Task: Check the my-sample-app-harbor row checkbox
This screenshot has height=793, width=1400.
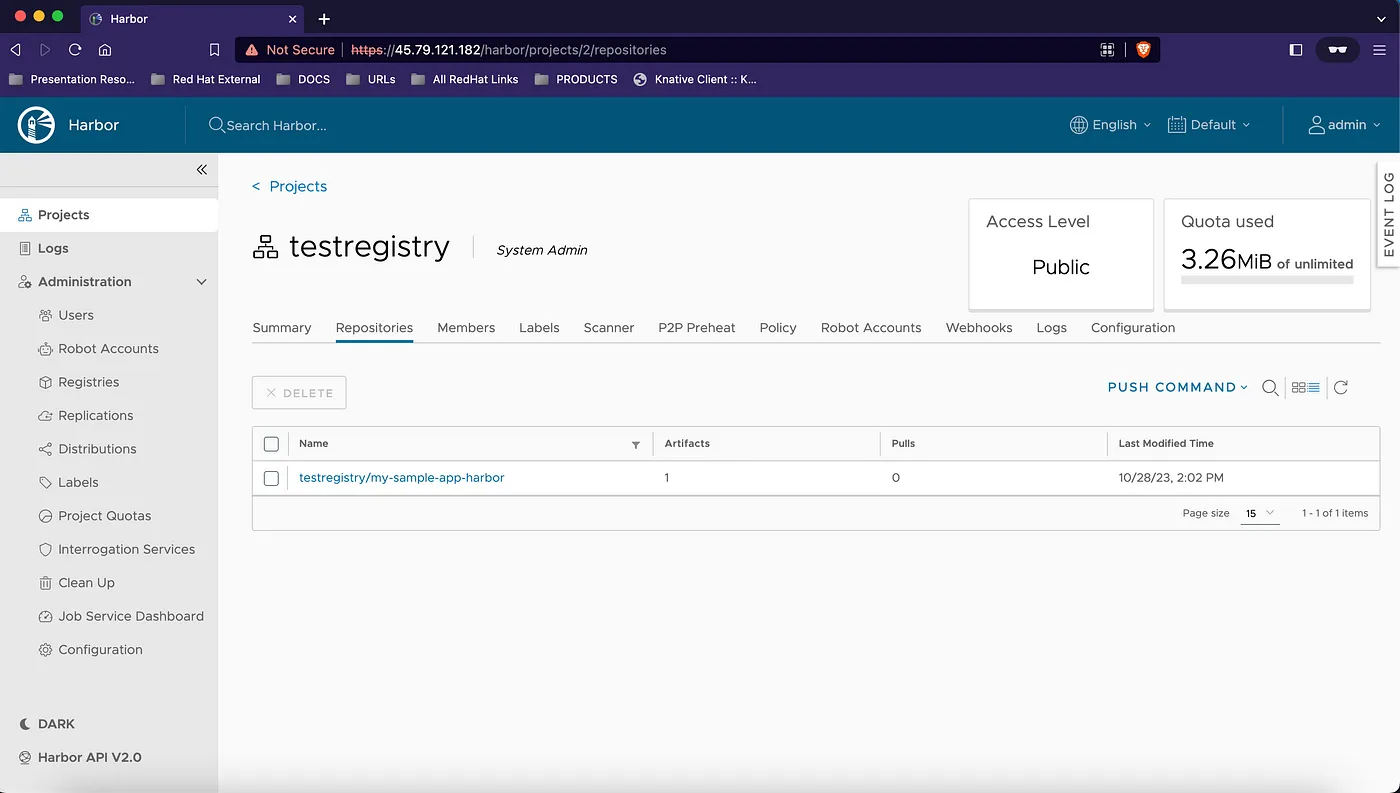Action: pyautogui.click(x=271, y=478)
